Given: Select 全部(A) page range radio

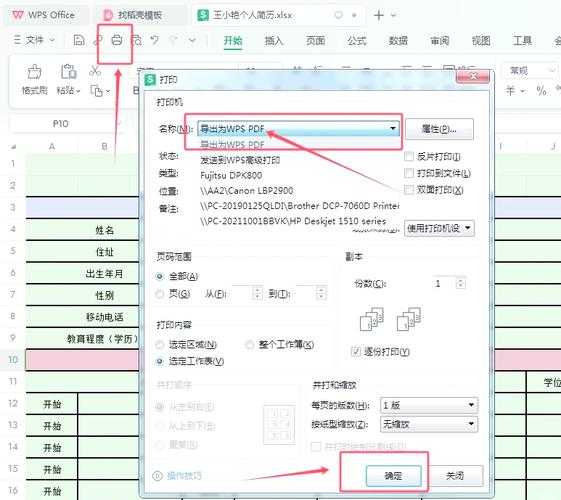Looking at the screenshot, I should 160,276.
